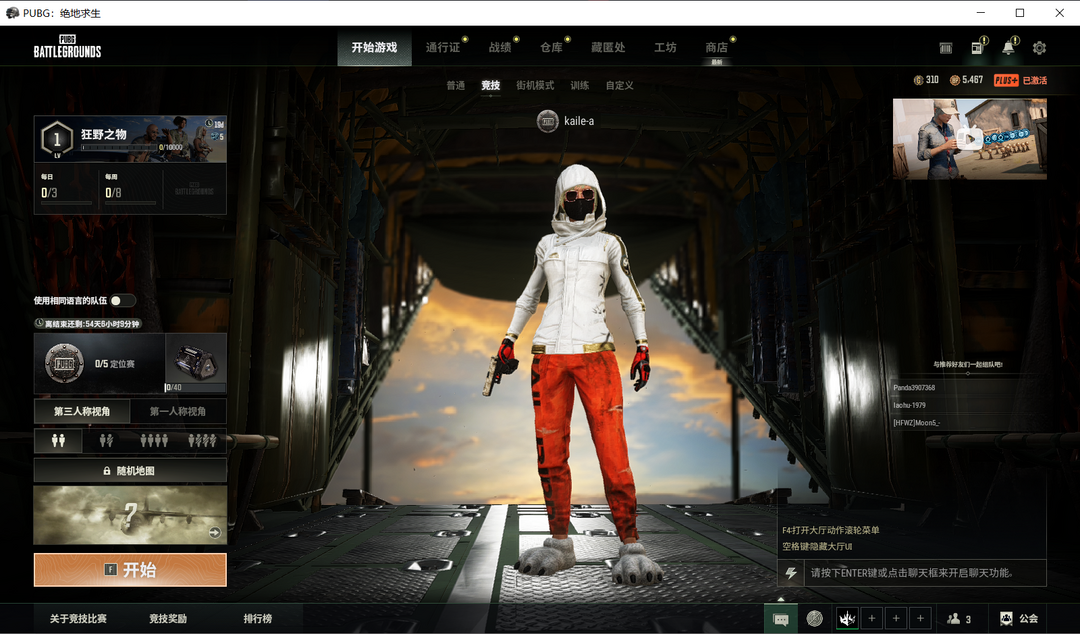Open the friends list icon
The width and height of the screenshot is (1080, 634).
click(x=958, y=619)
